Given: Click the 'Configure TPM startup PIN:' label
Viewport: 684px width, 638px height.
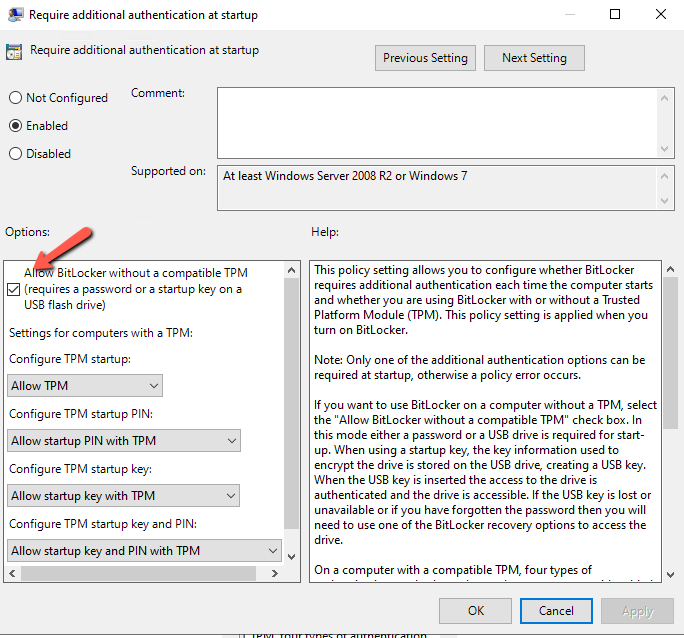Looking at the screenshot, I should click(x=81, y=413).
